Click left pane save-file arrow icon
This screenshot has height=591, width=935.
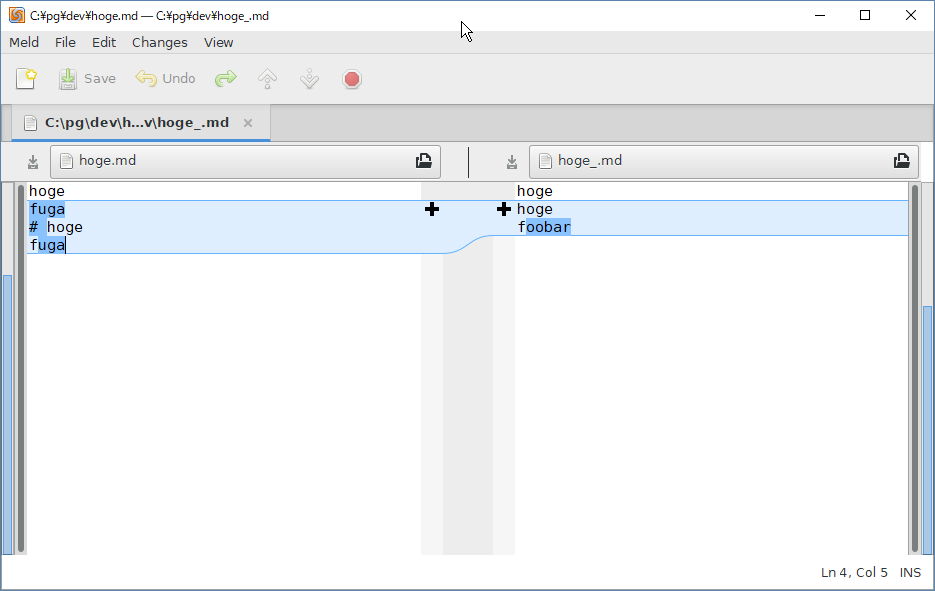click(33, 161)
